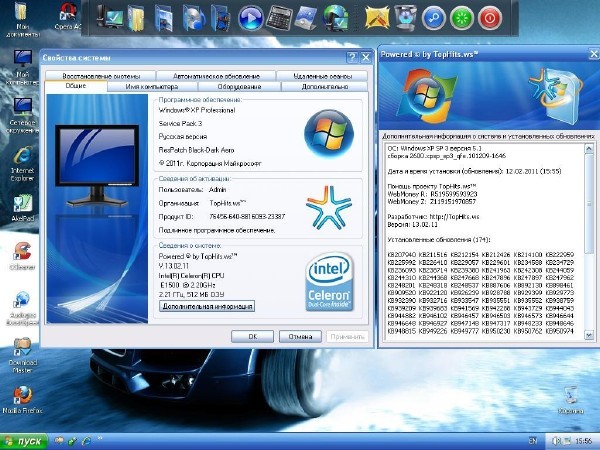Switch to the Дополнительно tab
The width and height of the screenshot is (600, 450).
[324, 86]
